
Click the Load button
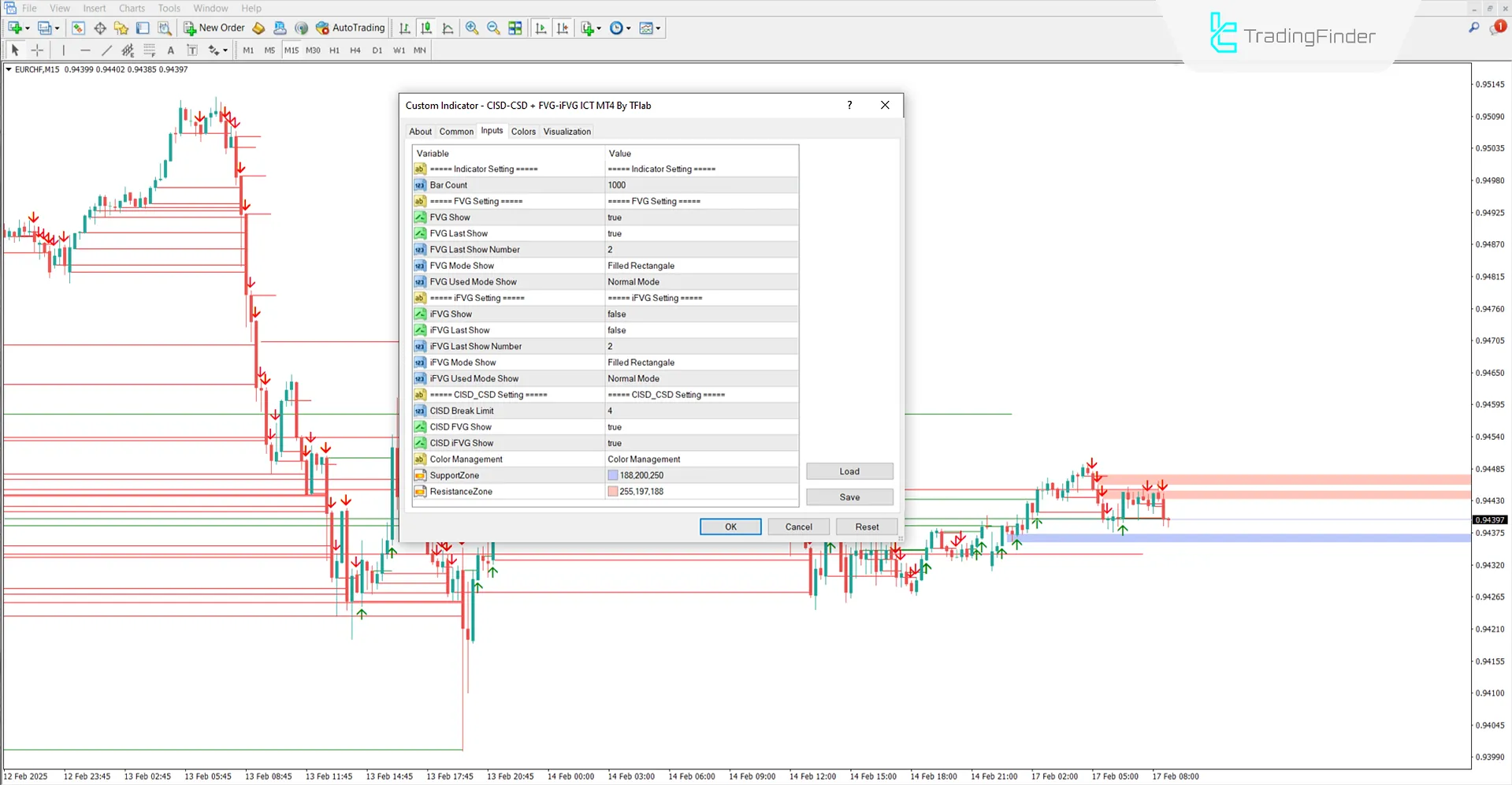click(849, 471)
